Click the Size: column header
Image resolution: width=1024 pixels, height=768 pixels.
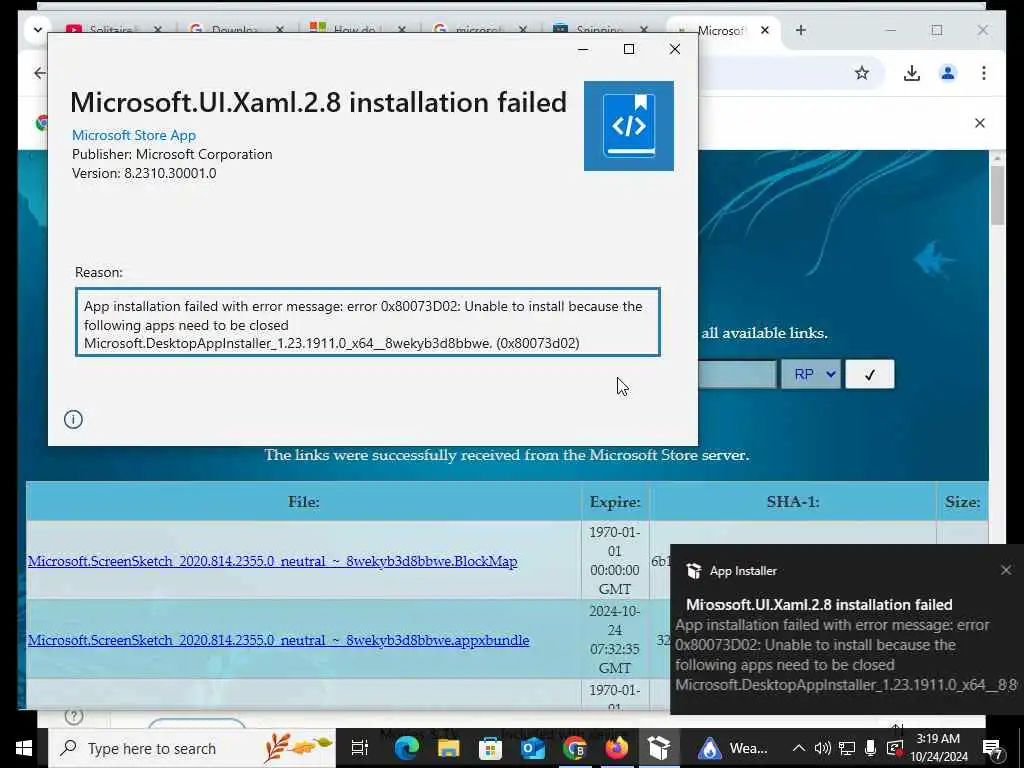963,502
